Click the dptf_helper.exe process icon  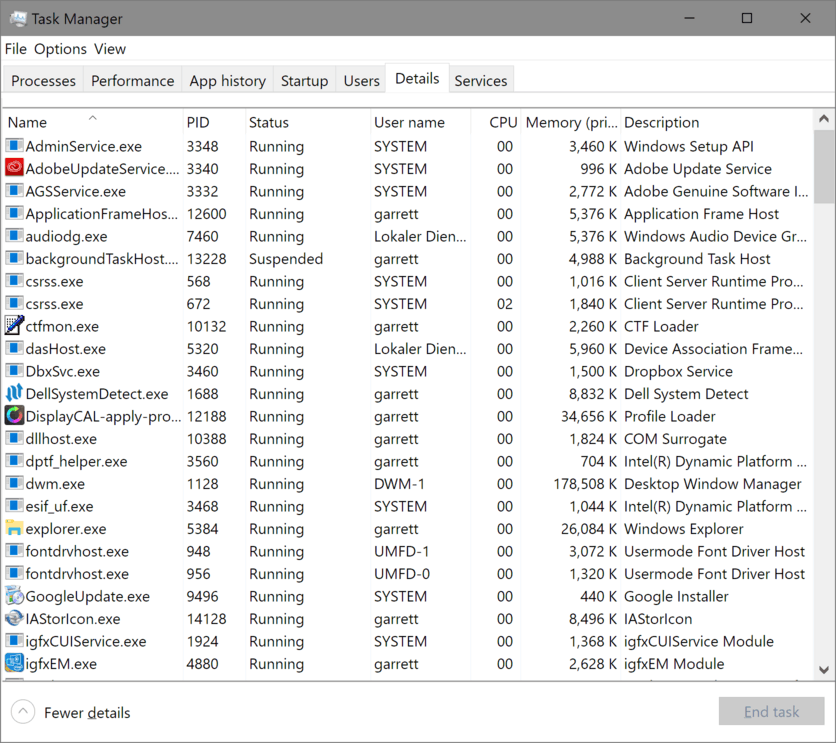pos(14,461)
